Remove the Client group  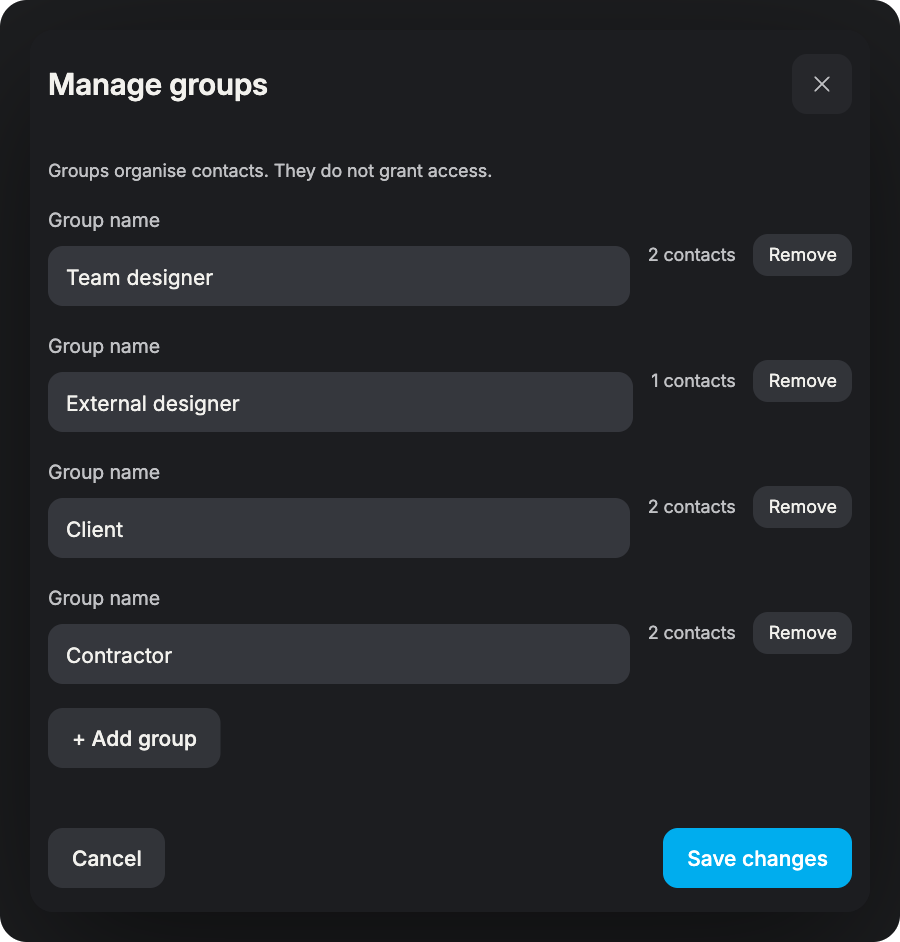pyautogui.click(x=802, y=507)
